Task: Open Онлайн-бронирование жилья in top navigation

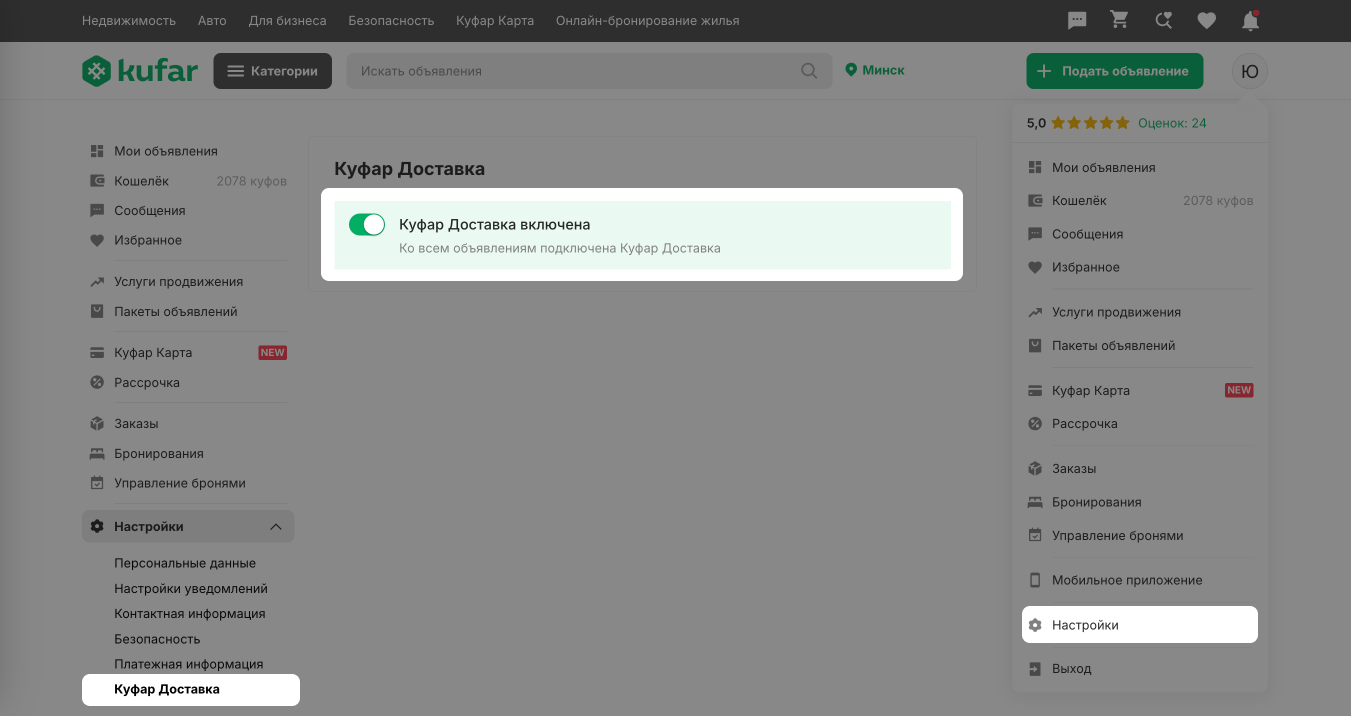Action: pos(648,20)
